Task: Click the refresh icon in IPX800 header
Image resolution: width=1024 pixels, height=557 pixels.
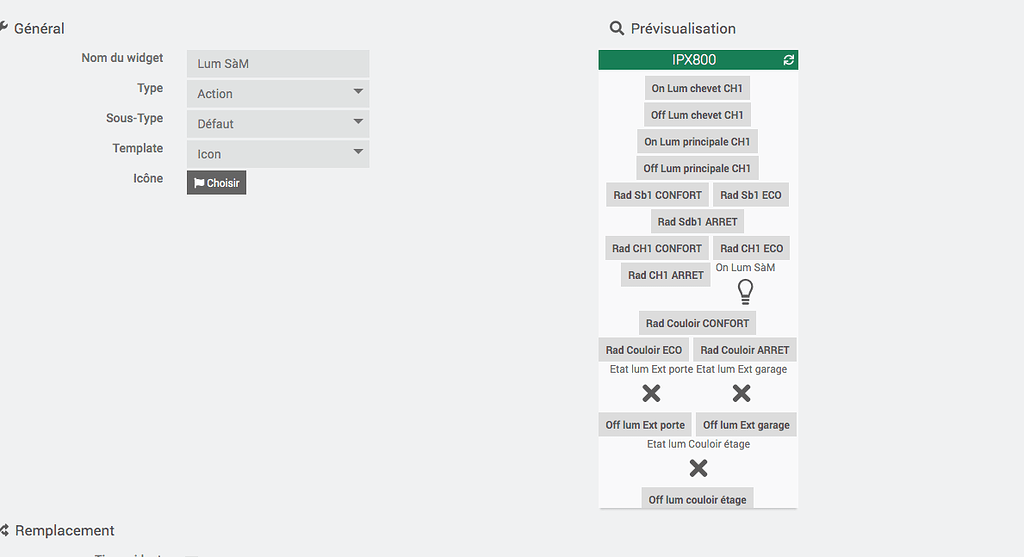Action: (788, 60)
